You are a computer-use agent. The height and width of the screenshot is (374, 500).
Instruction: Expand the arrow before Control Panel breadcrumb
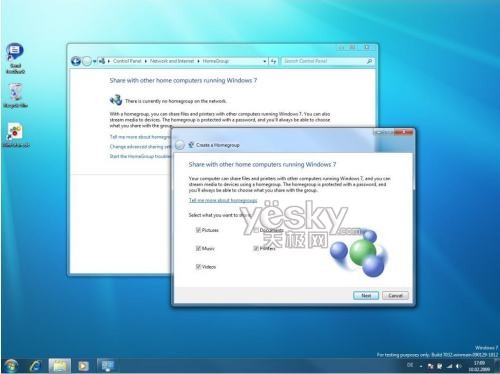click(109, 61)
